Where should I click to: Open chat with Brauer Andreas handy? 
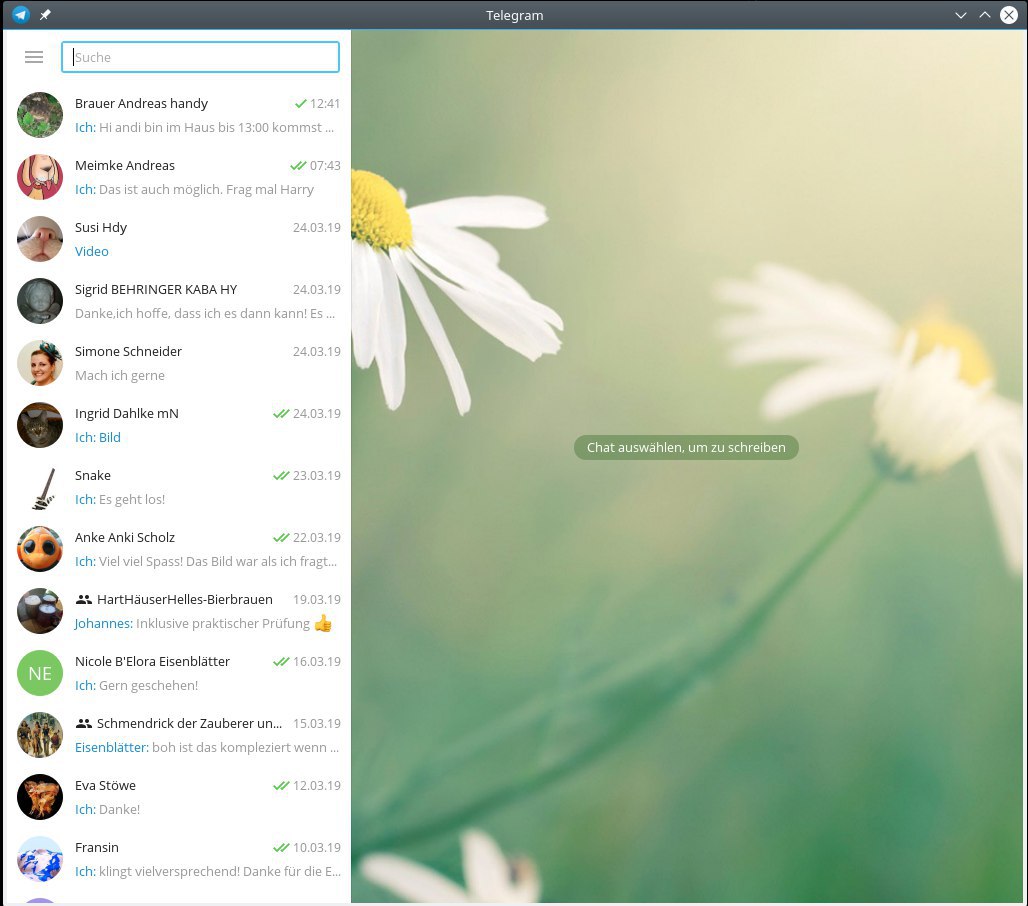180,115
